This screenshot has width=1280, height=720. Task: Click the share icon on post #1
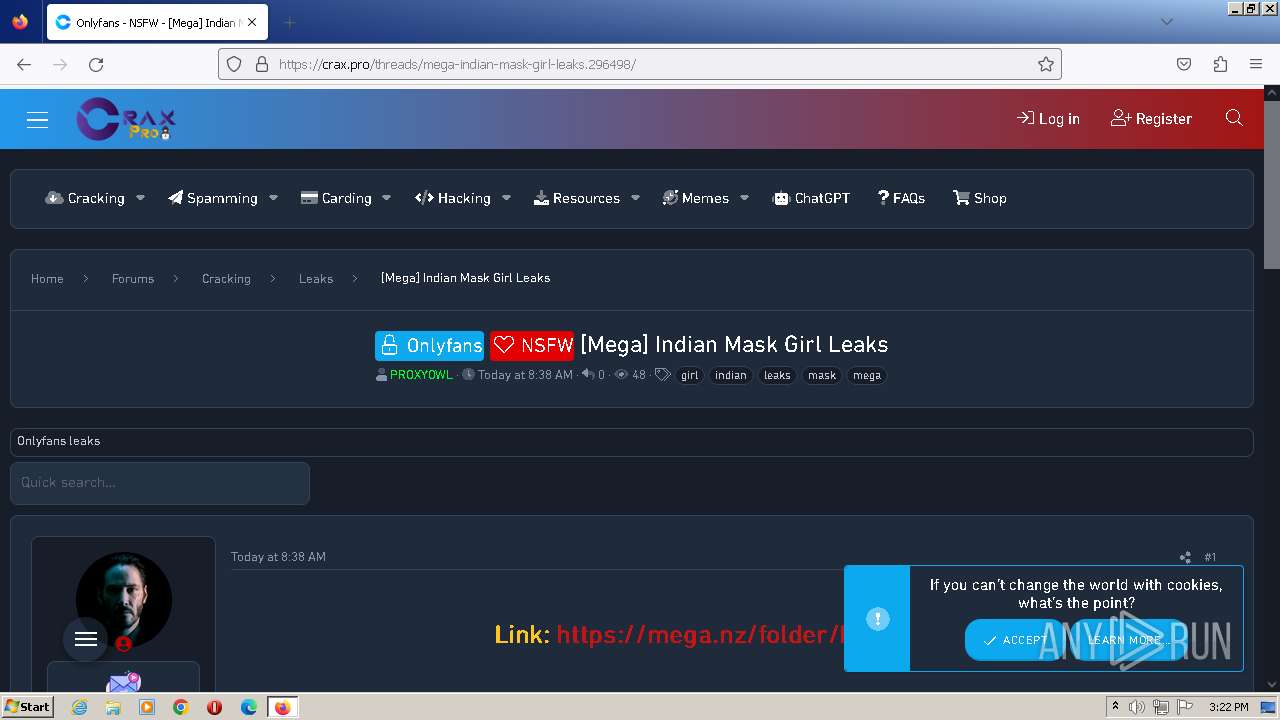click(x=1185, y=557)
